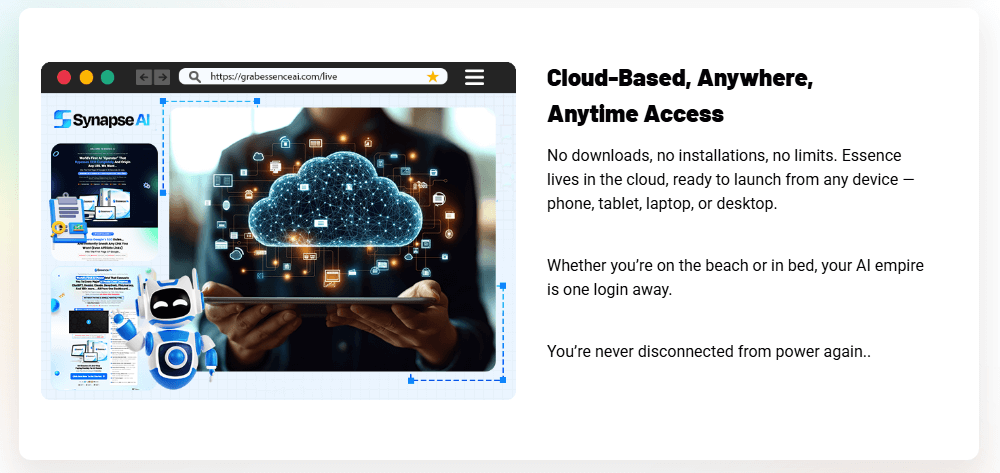Click the back arrow in the browser bar

point(143,77)
